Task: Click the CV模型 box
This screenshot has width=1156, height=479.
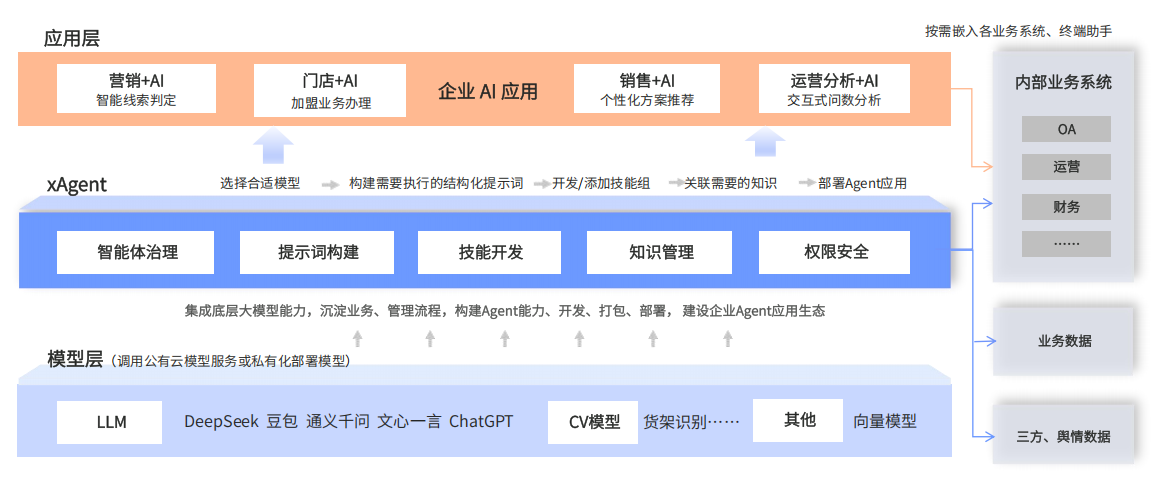Action: tap(594, 422)
